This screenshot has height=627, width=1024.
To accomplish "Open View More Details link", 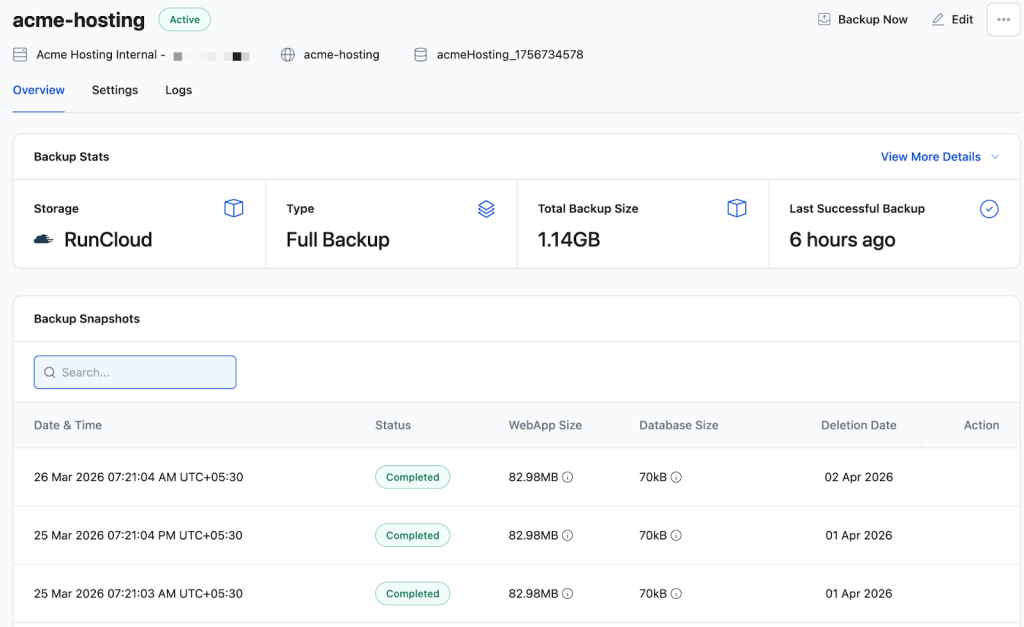I will point(931,157).
